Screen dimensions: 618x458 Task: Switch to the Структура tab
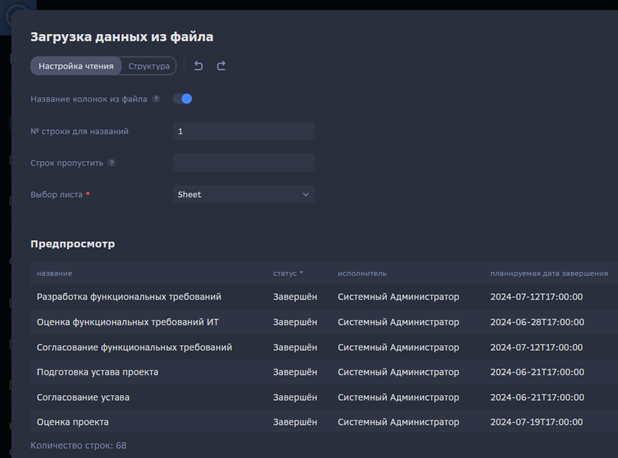149,66
